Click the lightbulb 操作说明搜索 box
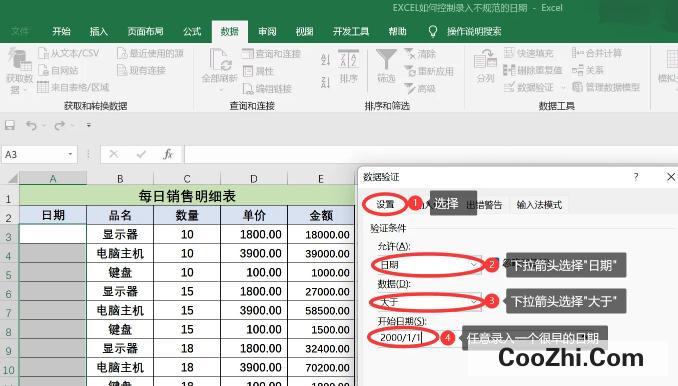Viewport: 678px width, 386px height. (x=465, y=31)
